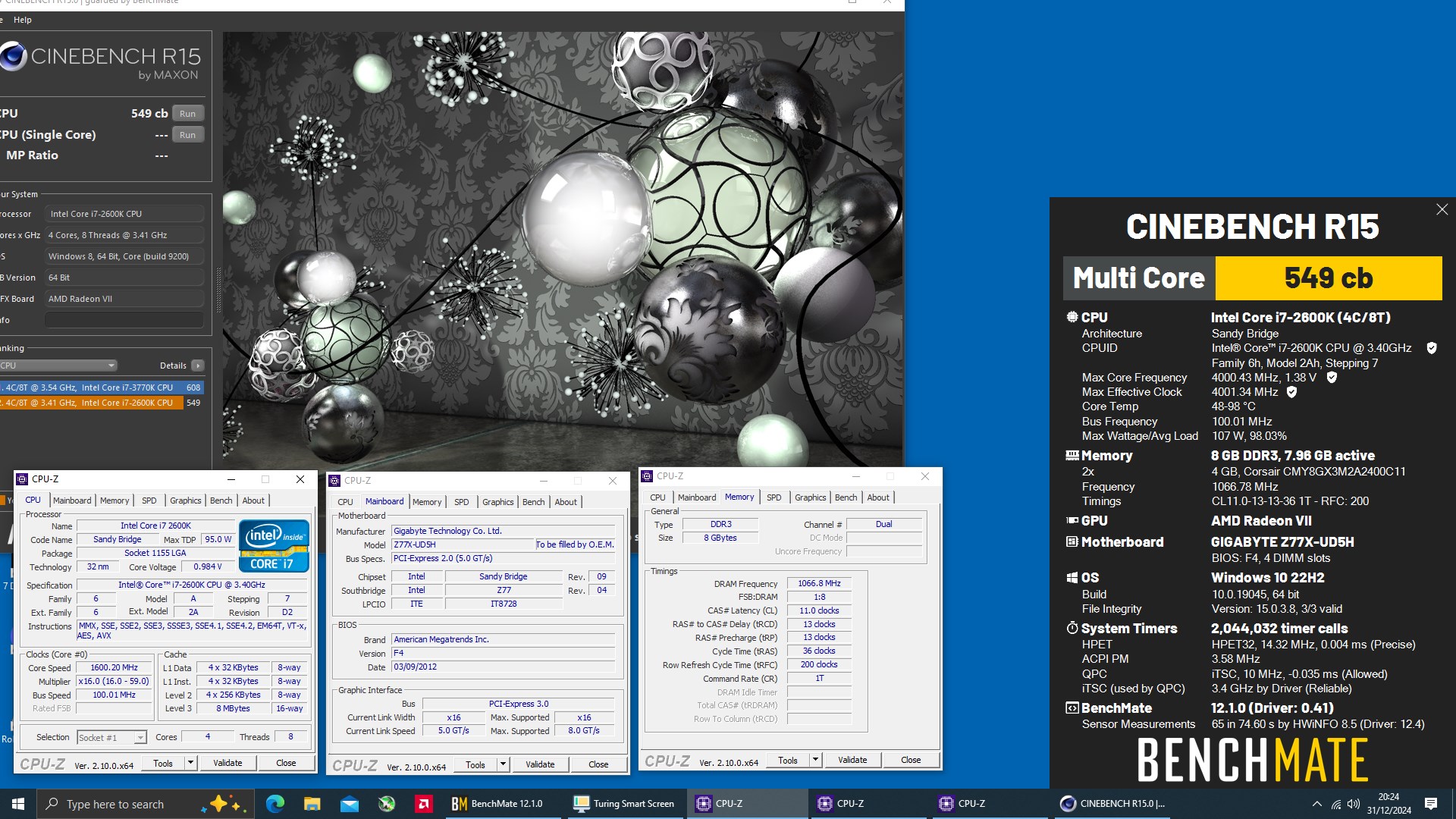This screenshot has width=1456, height=819.
Task: Switch to Turing Smart Screen in the taskbar
Action: tap(625, 804)
